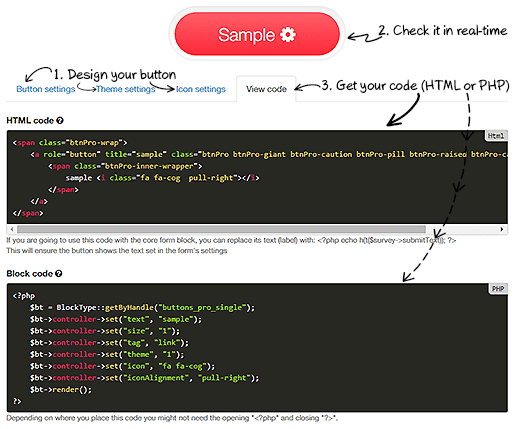
Task: Click 'Depending on where you place this code' note
Action: tap(172, 418)
